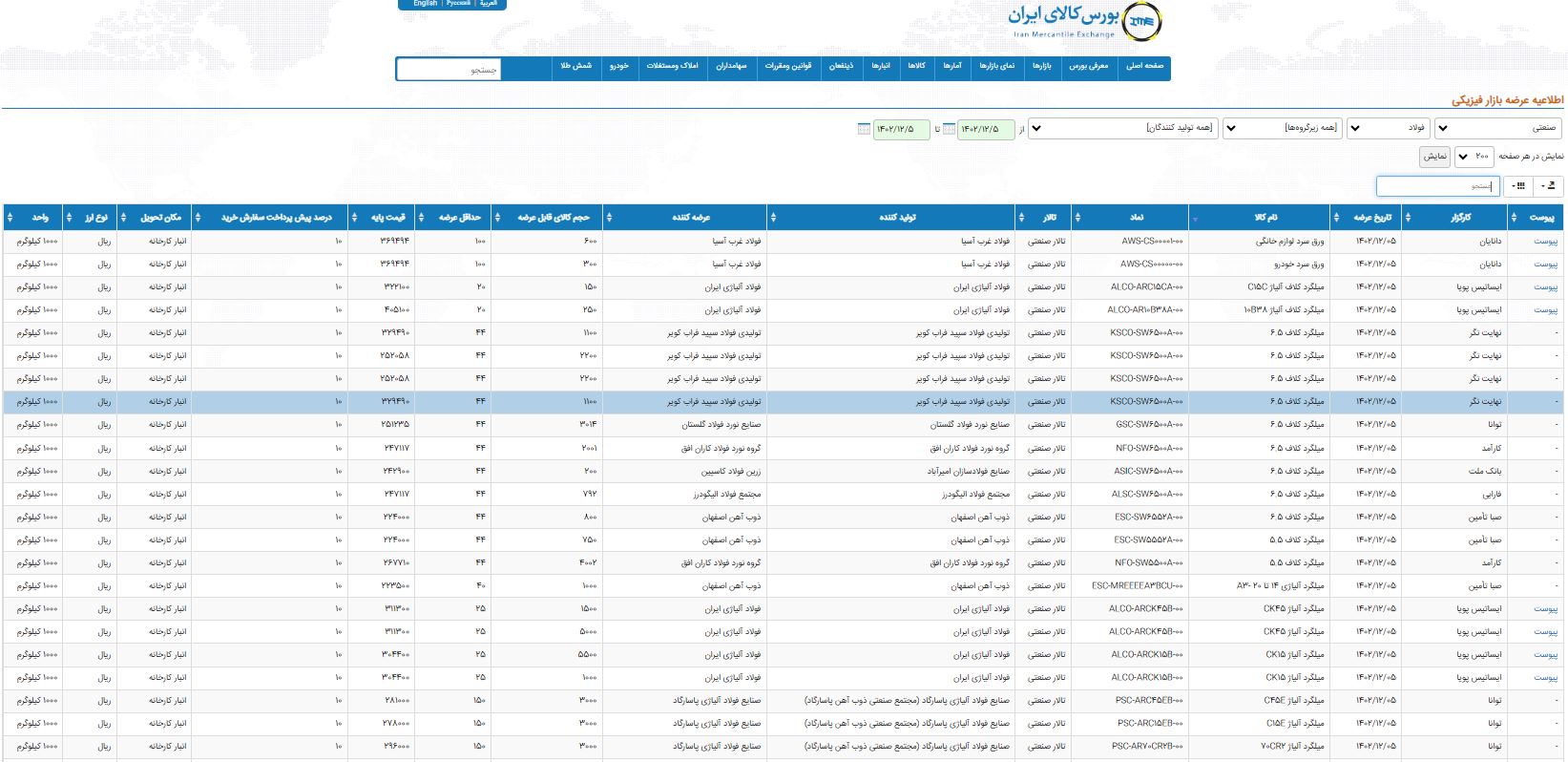Image resolution: width=1568 pixels, height=762 pixels.
Task: Open the صنعتی market dropdown
Action: point(1498,127)
